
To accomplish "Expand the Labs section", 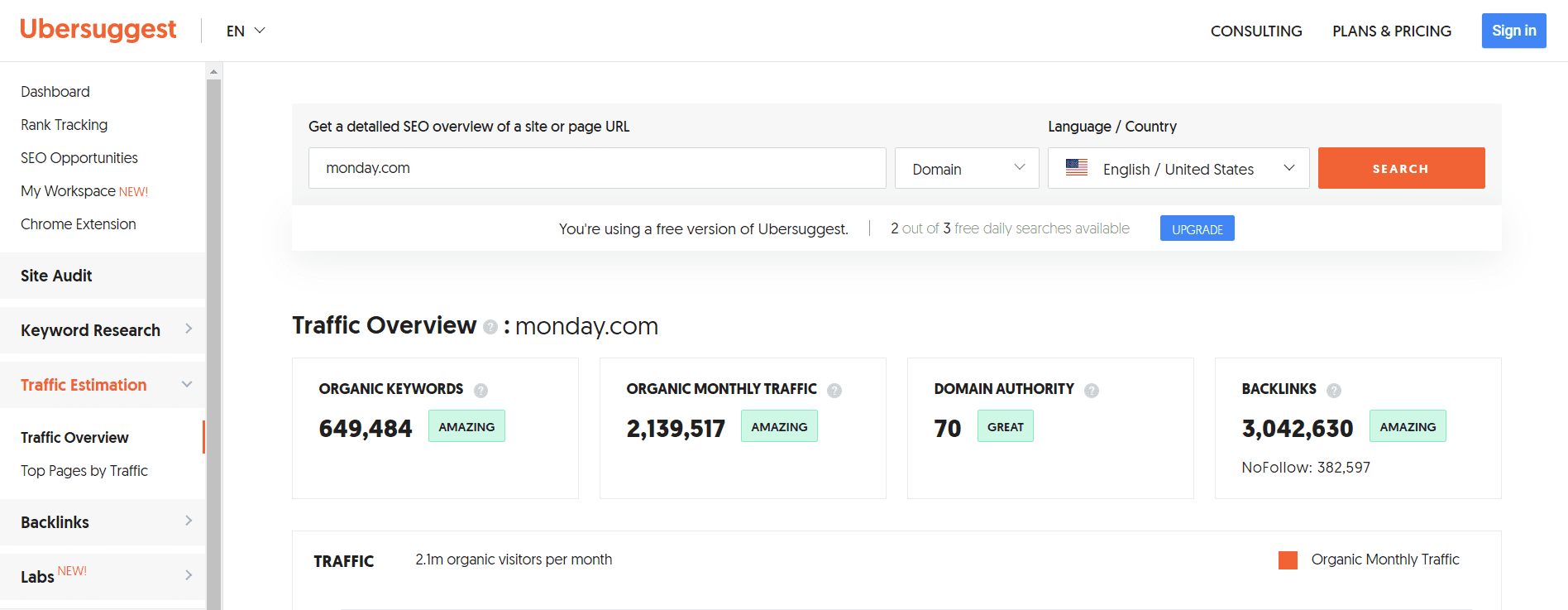I will pyautogui.click(x=103, y=577).
